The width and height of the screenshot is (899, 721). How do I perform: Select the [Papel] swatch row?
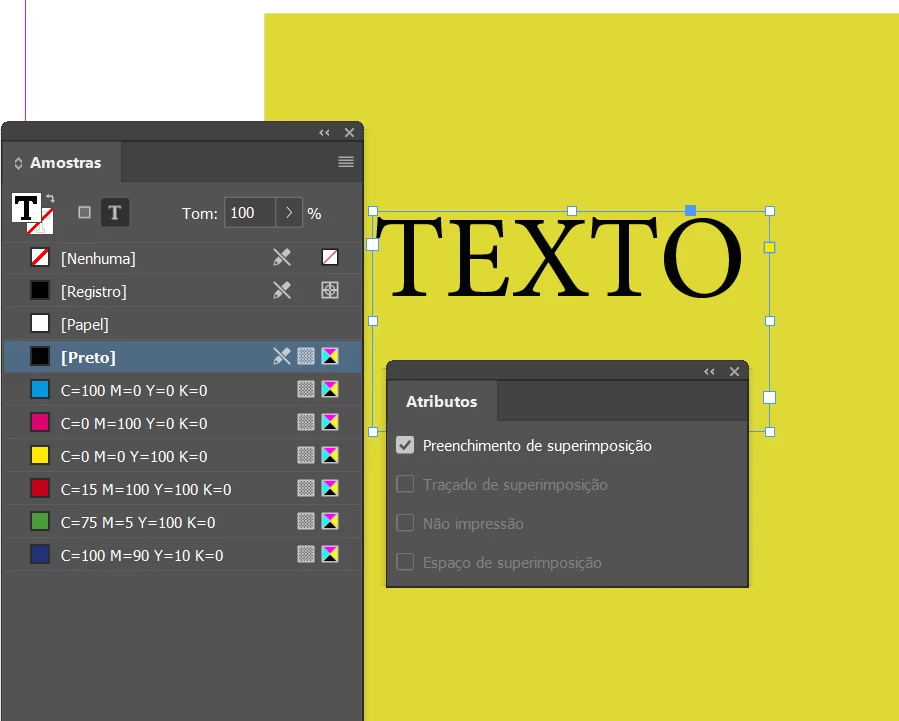point(183,324)
